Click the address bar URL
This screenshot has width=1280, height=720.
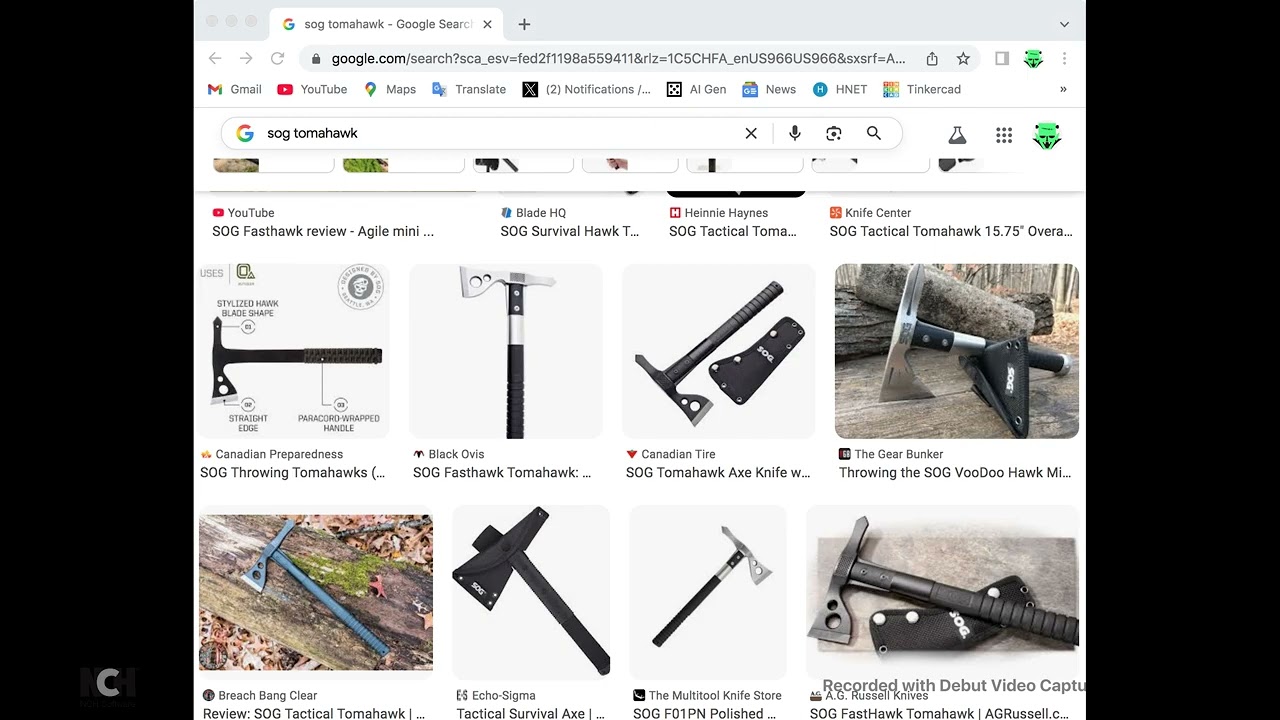[618, 59]
